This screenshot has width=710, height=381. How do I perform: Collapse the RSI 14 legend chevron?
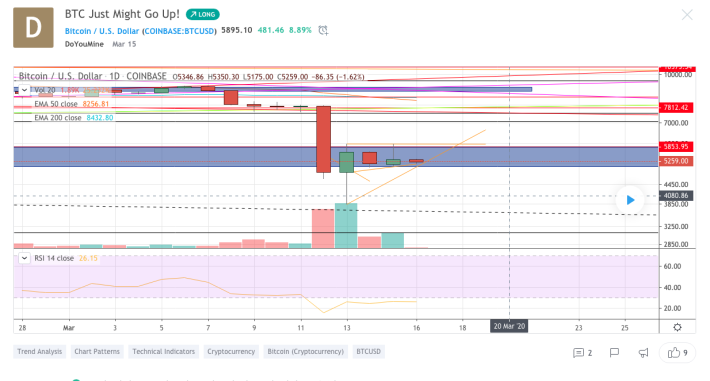pyautogui.click(x=24, y=258)
